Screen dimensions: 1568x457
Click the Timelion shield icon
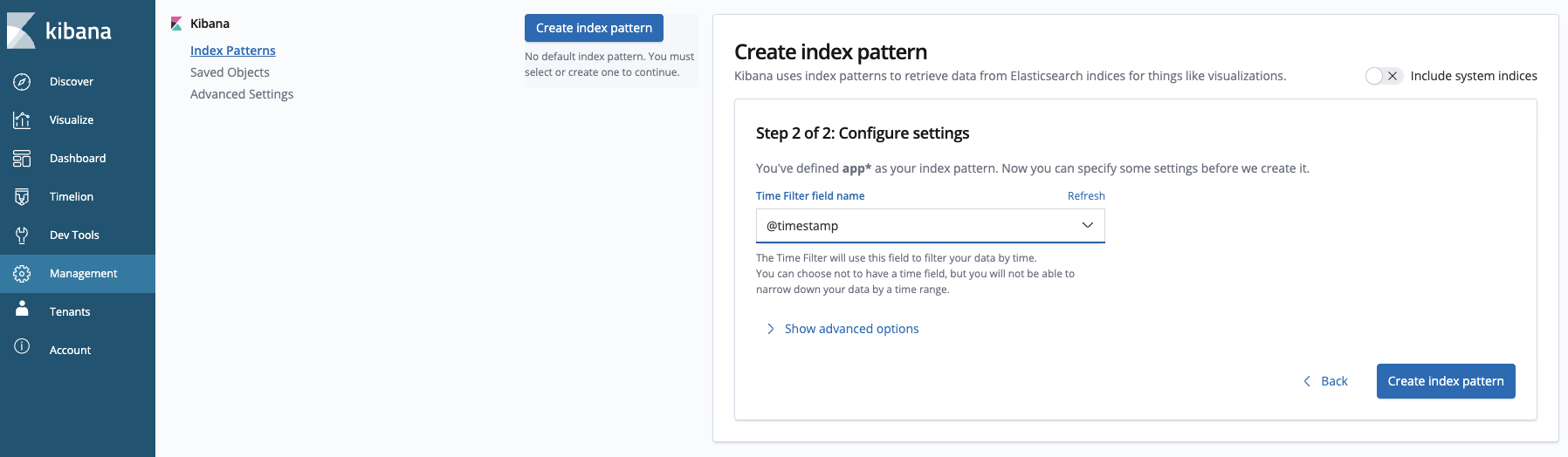pyautogui.click(x=22, y=197)
